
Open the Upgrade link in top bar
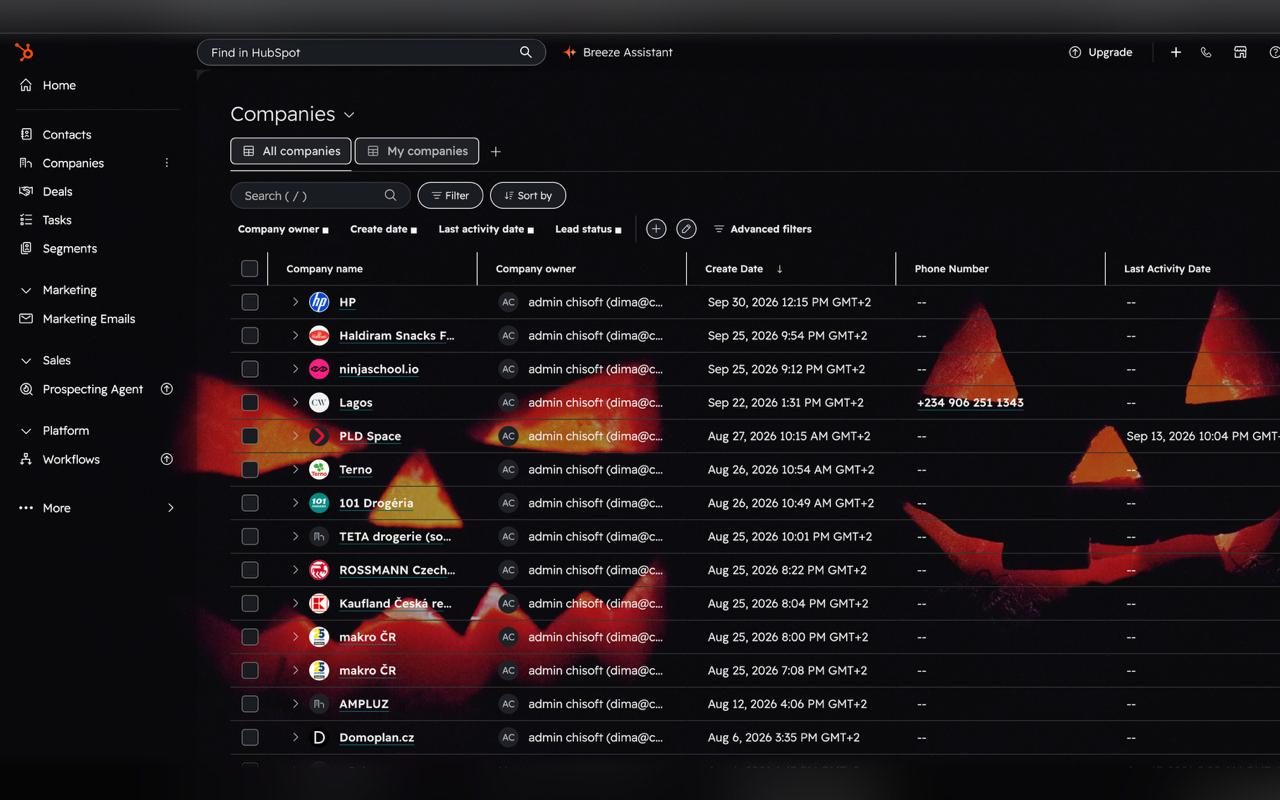[1100, 52]
